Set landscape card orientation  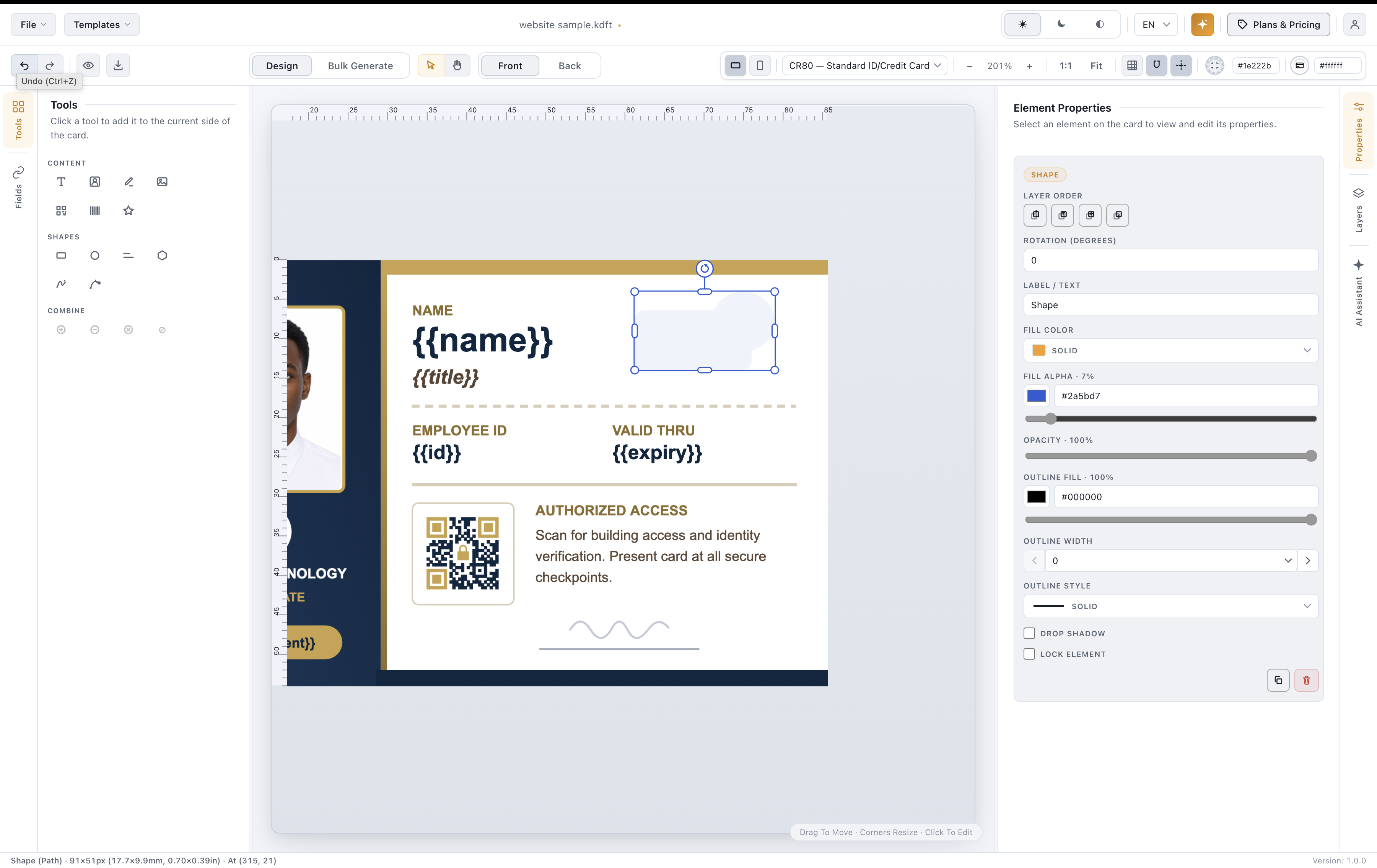point(736,65)
